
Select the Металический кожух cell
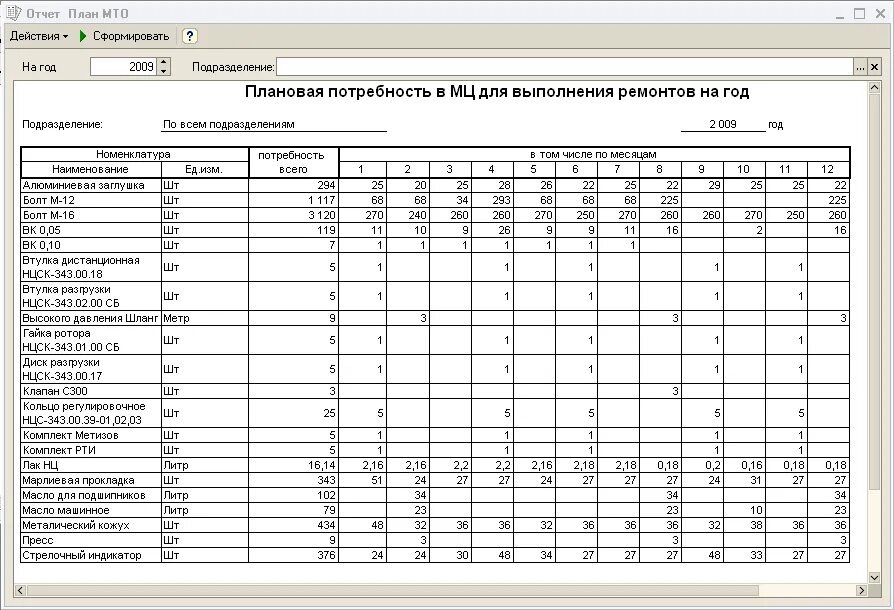click(x=91, y=525)
